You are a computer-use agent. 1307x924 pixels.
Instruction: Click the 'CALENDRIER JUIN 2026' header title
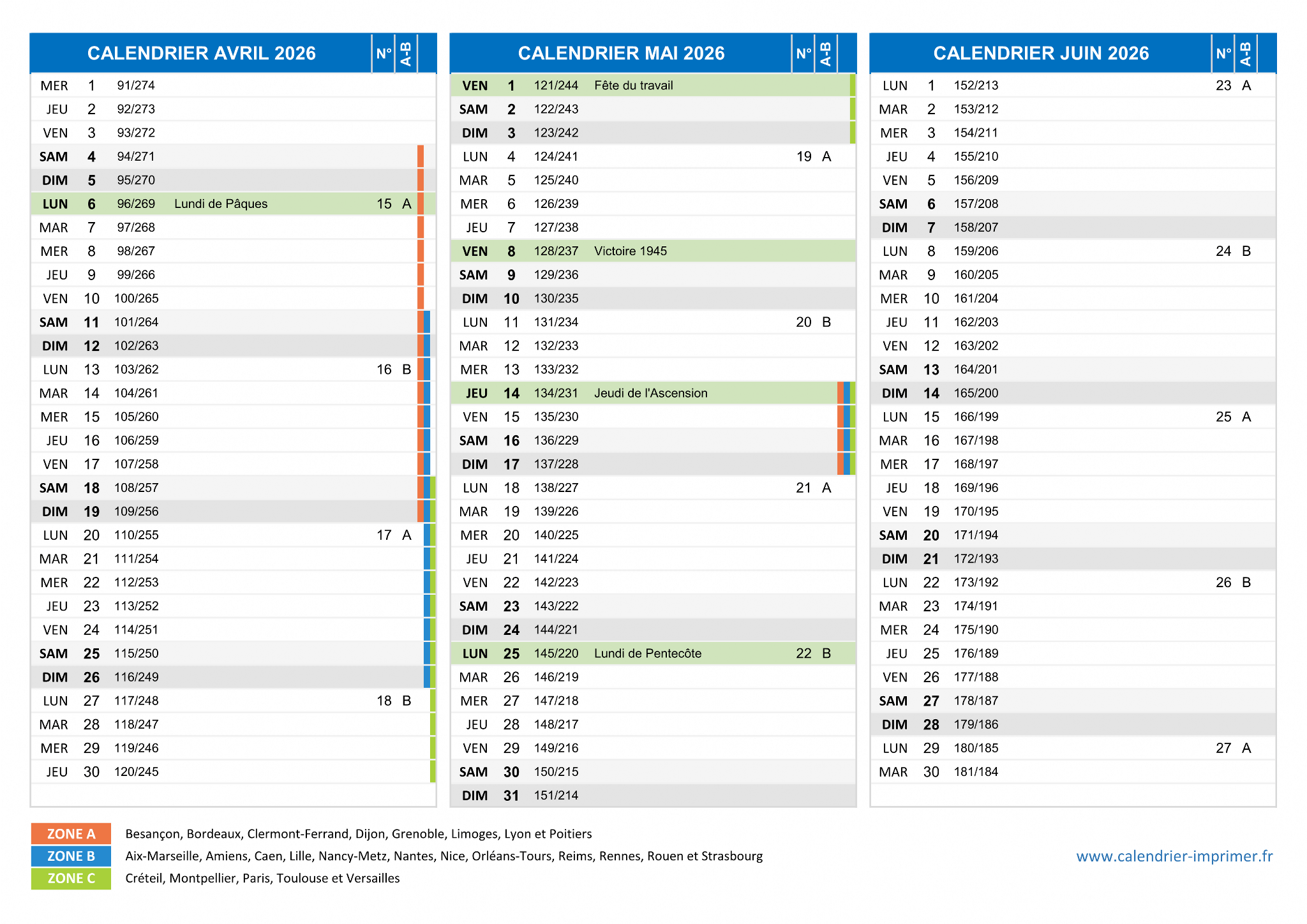1041,53
